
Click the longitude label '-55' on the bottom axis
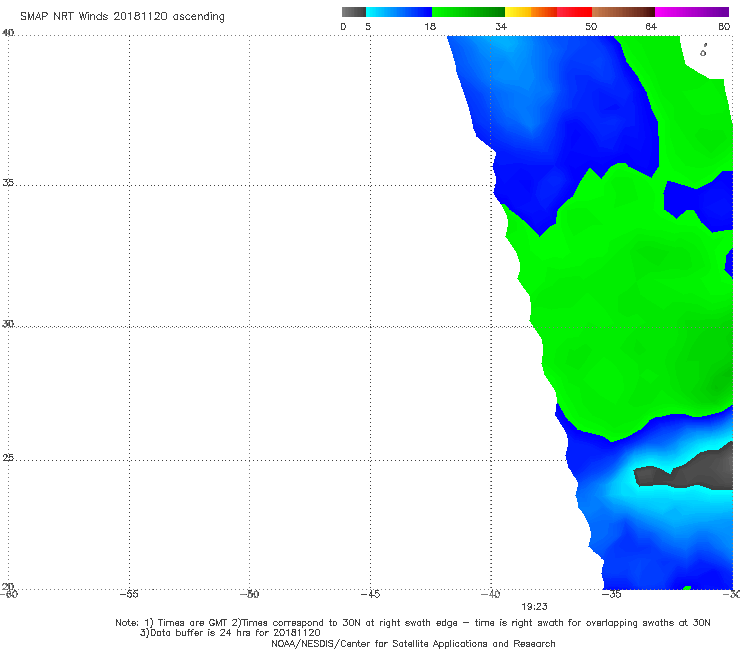[129, 594]
